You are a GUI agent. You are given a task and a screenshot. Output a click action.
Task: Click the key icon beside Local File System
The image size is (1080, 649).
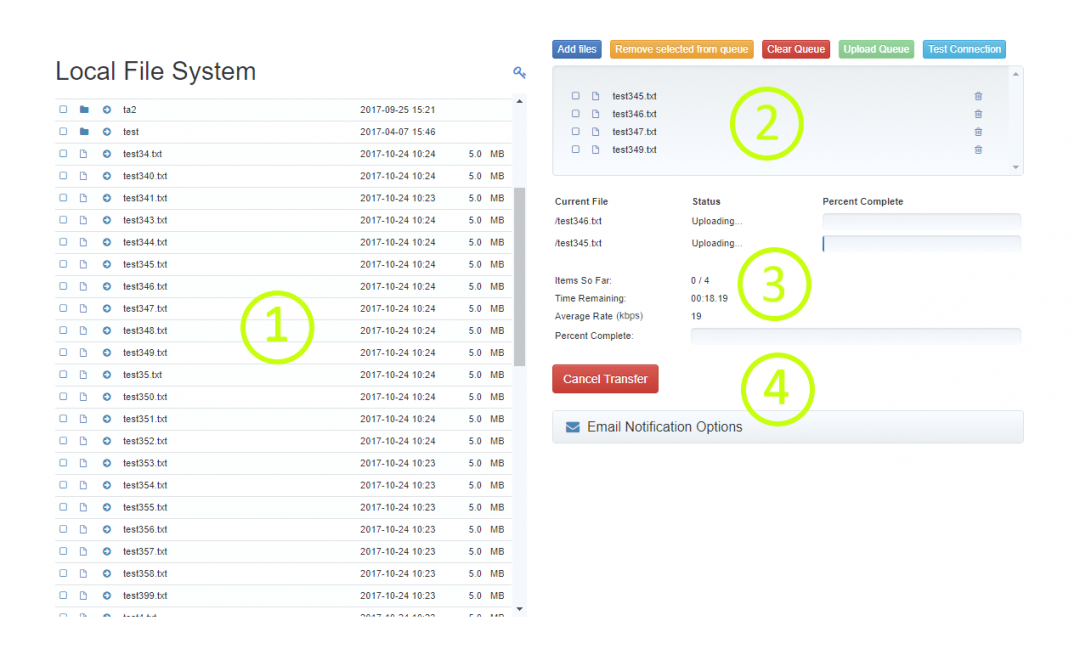pos(519,72)
